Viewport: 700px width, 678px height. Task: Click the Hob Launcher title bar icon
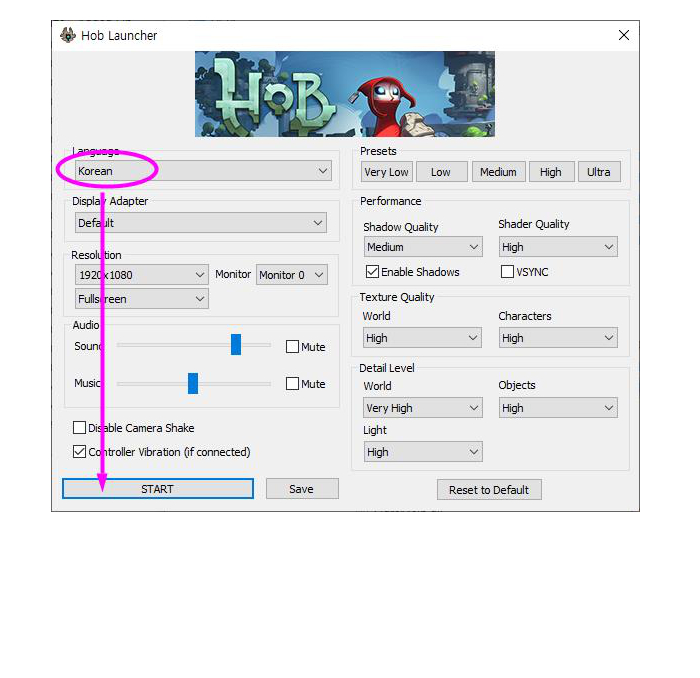pyautogui.click(x=68, y=35)
